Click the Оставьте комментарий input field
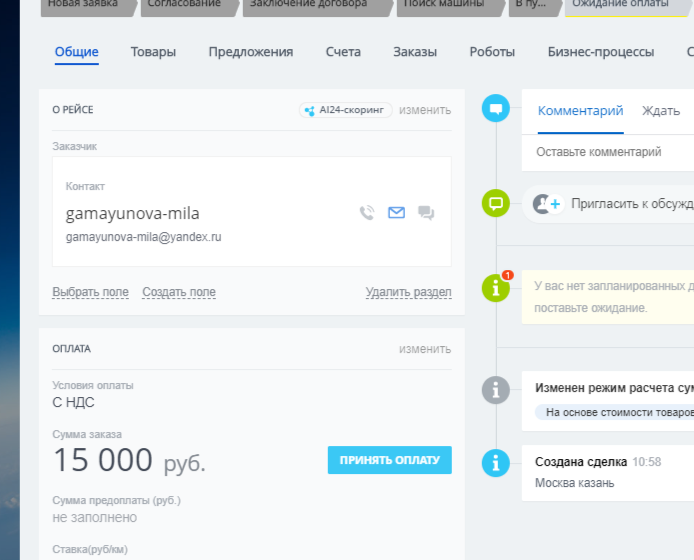This screenshot has width=694, height=560. click(x=608, y=152)
